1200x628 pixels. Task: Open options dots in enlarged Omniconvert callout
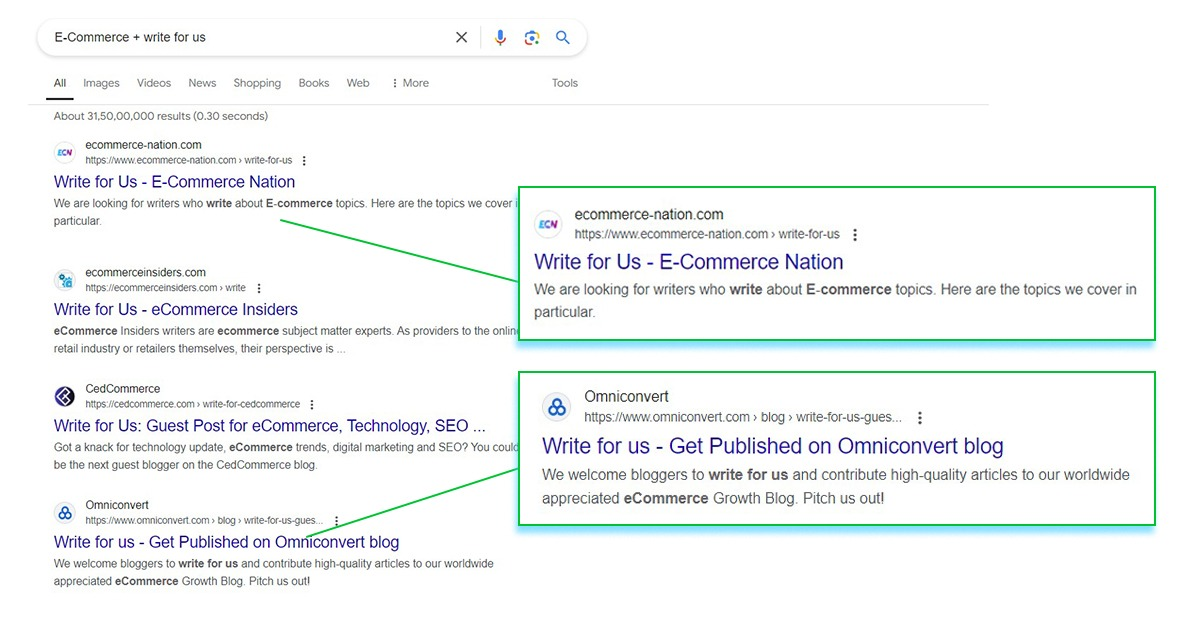tap(920, 418)
